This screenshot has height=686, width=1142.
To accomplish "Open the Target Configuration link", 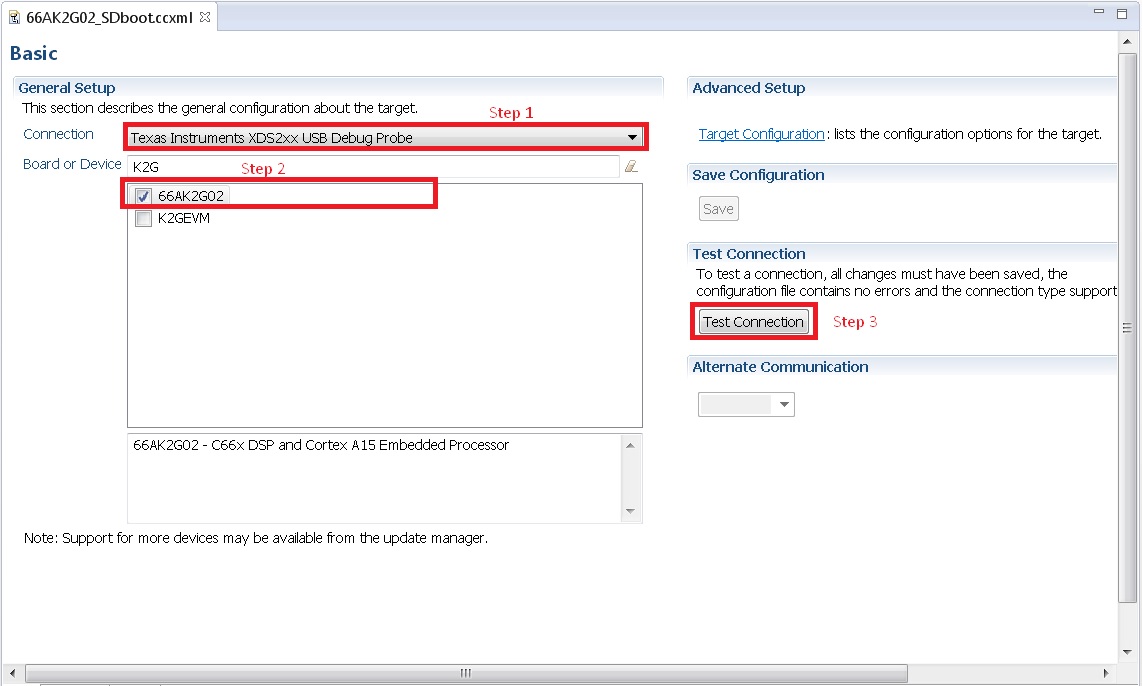I will point(761,134).
